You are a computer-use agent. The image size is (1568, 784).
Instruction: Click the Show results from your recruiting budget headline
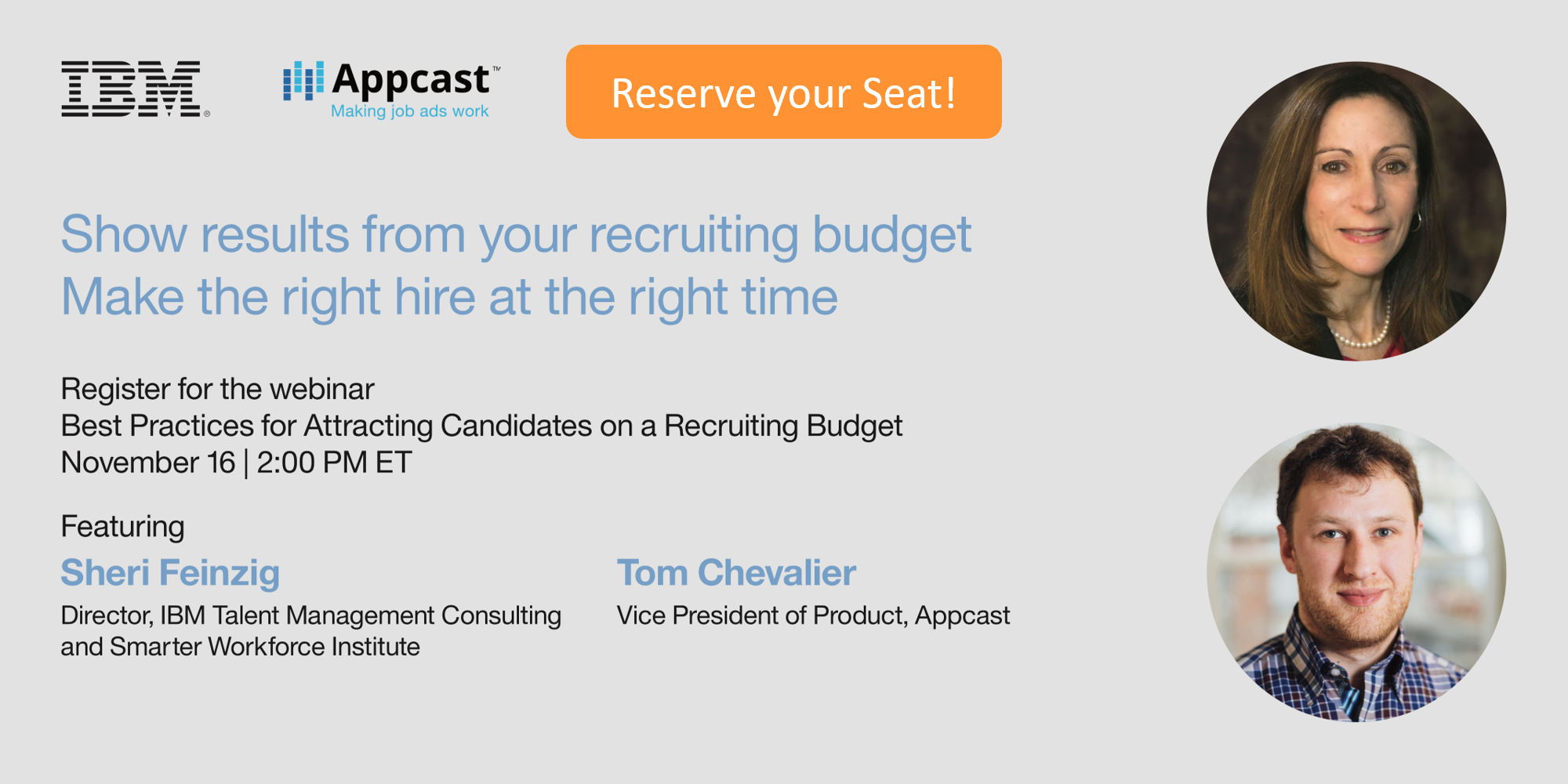click(x=516, y=235)
